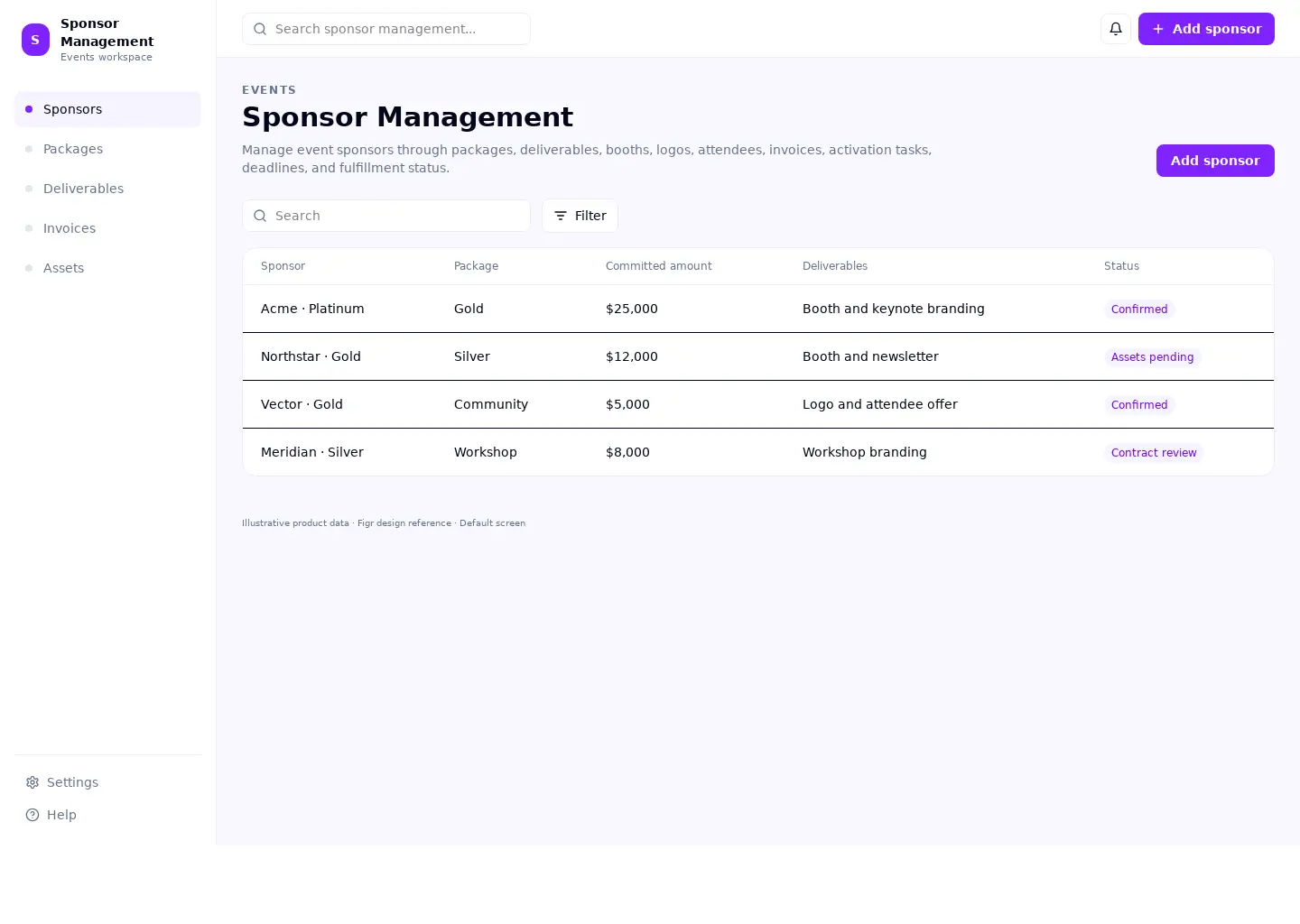This screenshot has width=1300, height=924.
Task: Open notifications bell
Action: click(1116, 29)
